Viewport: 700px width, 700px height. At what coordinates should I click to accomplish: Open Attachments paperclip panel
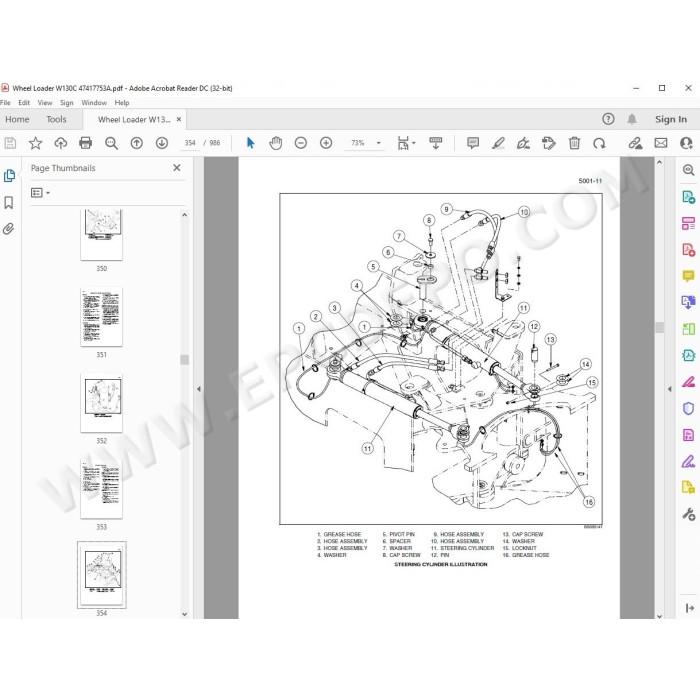[8, 229]
